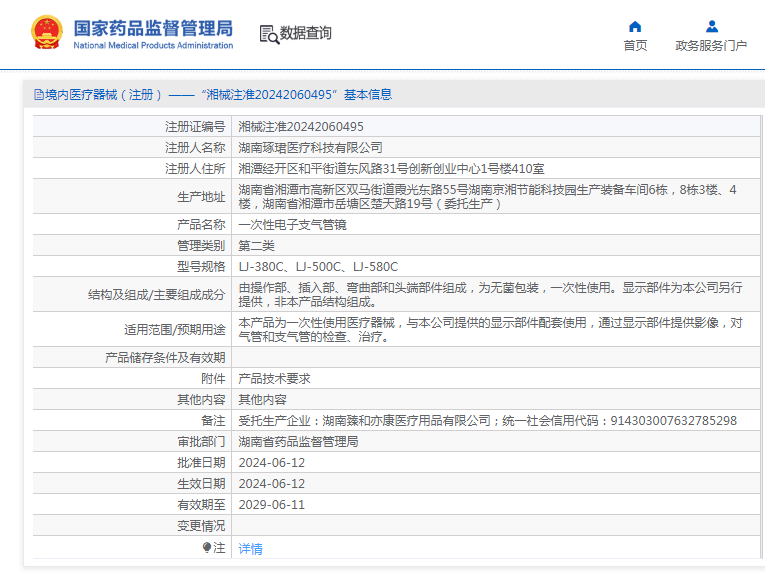The image size is (765, 576).
Task: Click the 备注 row label
Action: coord(213,421)
